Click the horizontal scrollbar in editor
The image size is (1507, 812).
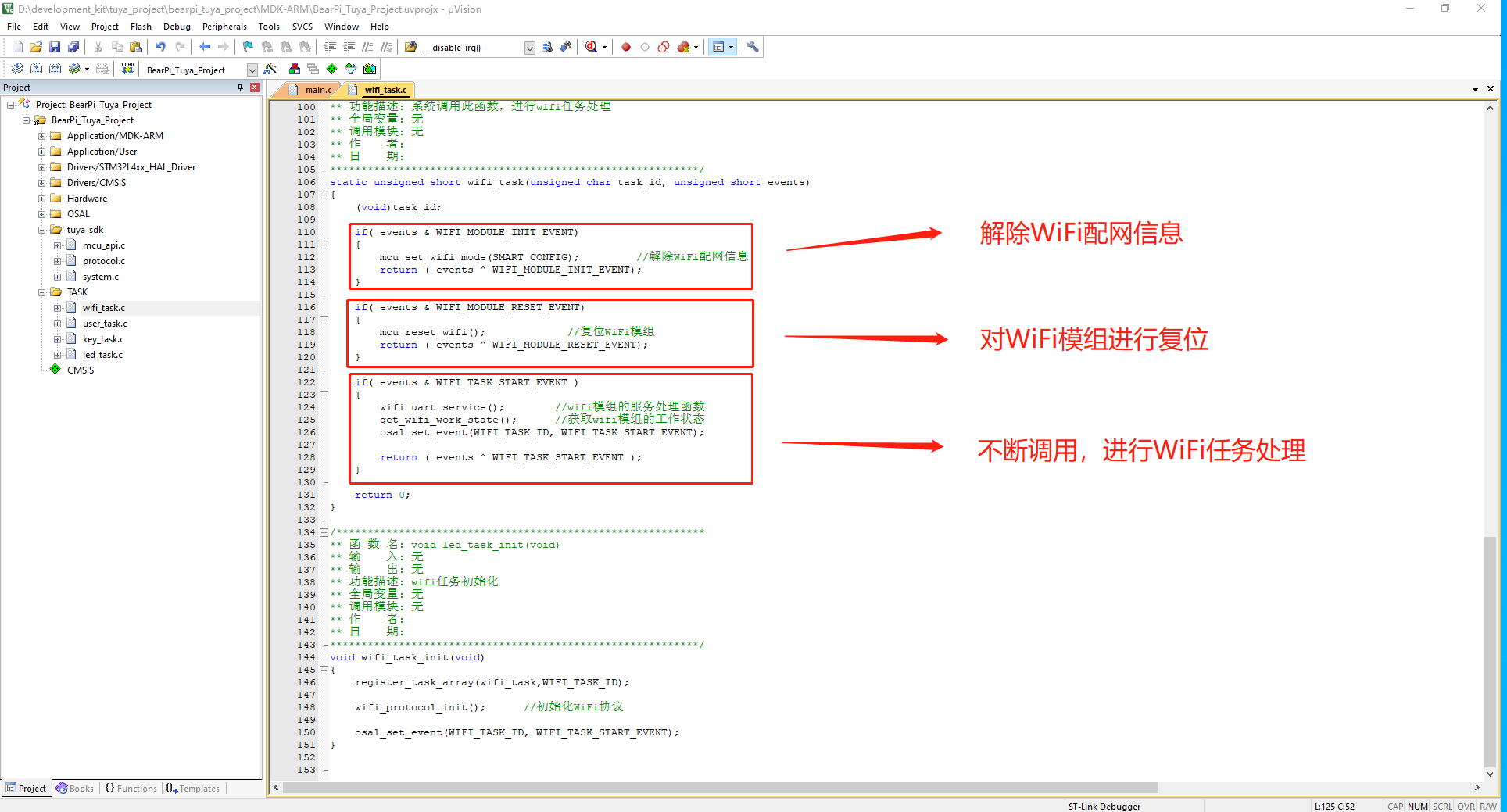[x=719, y=788]
